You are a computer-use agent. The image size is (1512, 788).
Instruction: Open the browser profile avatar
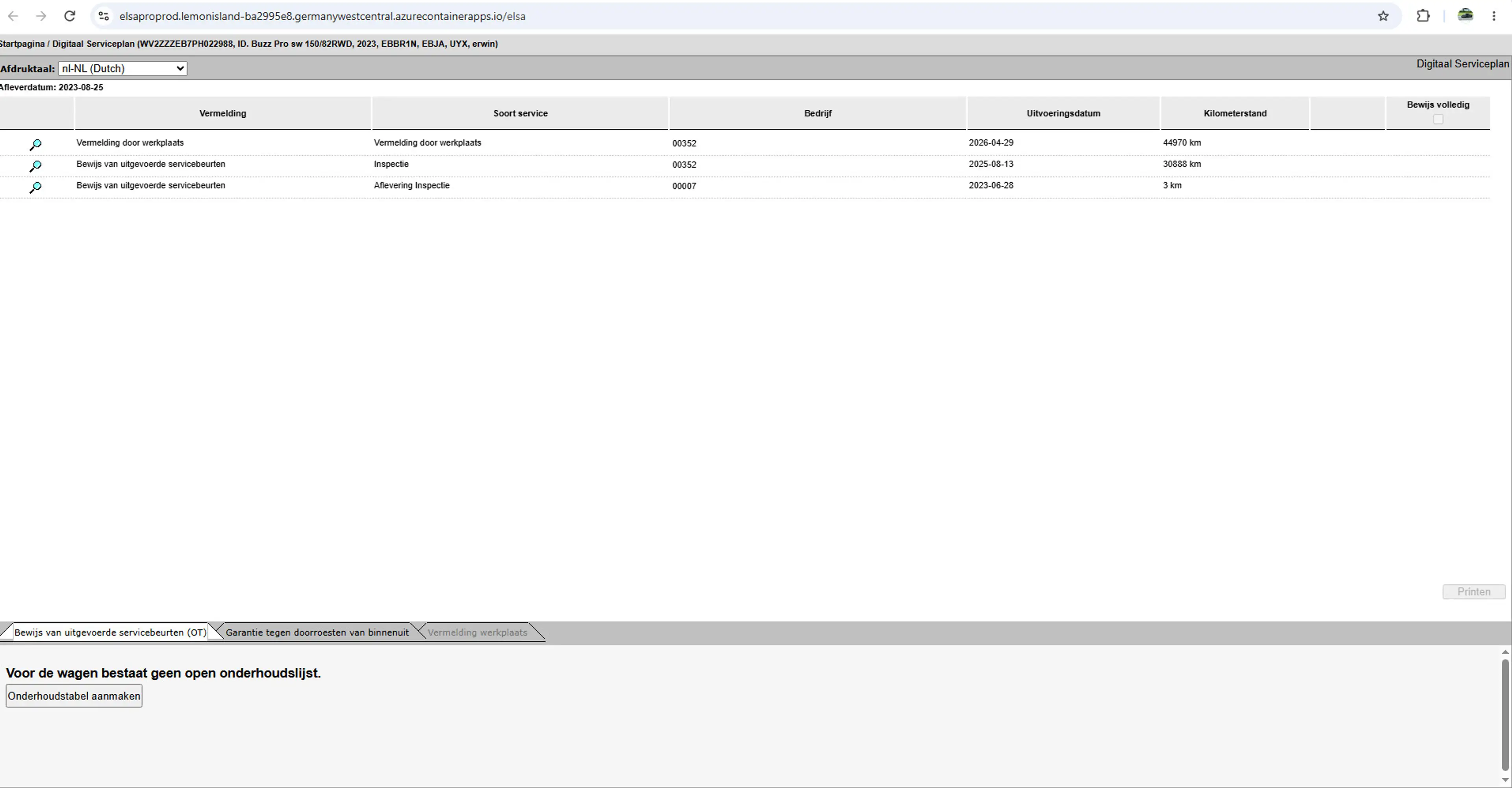point(1465,16)
